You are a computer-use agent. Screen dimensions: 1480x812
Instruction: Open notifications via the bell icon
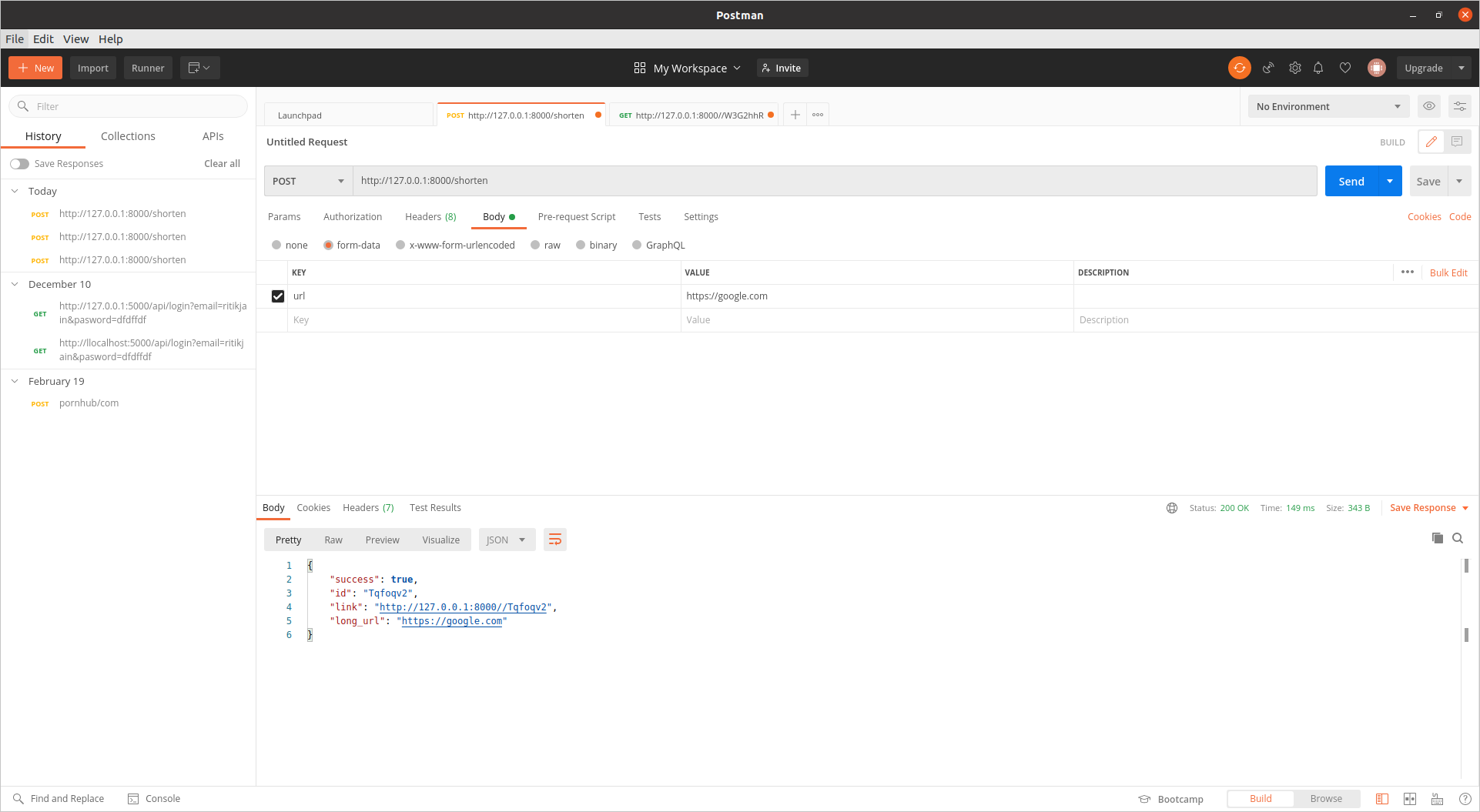pos(1318,68)
